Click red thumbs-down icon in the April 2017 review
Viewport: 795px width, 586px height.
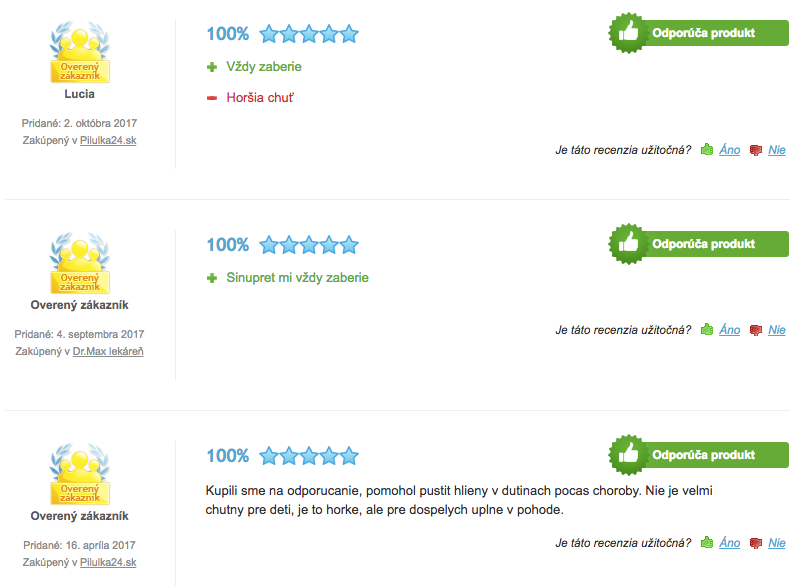[x=755, y=543]
